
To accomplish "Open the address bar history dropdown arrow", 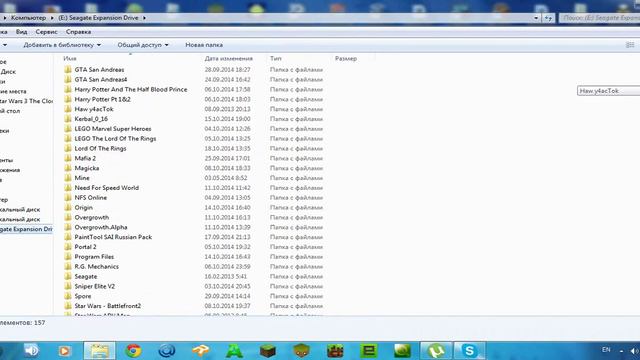I will 536,18.
